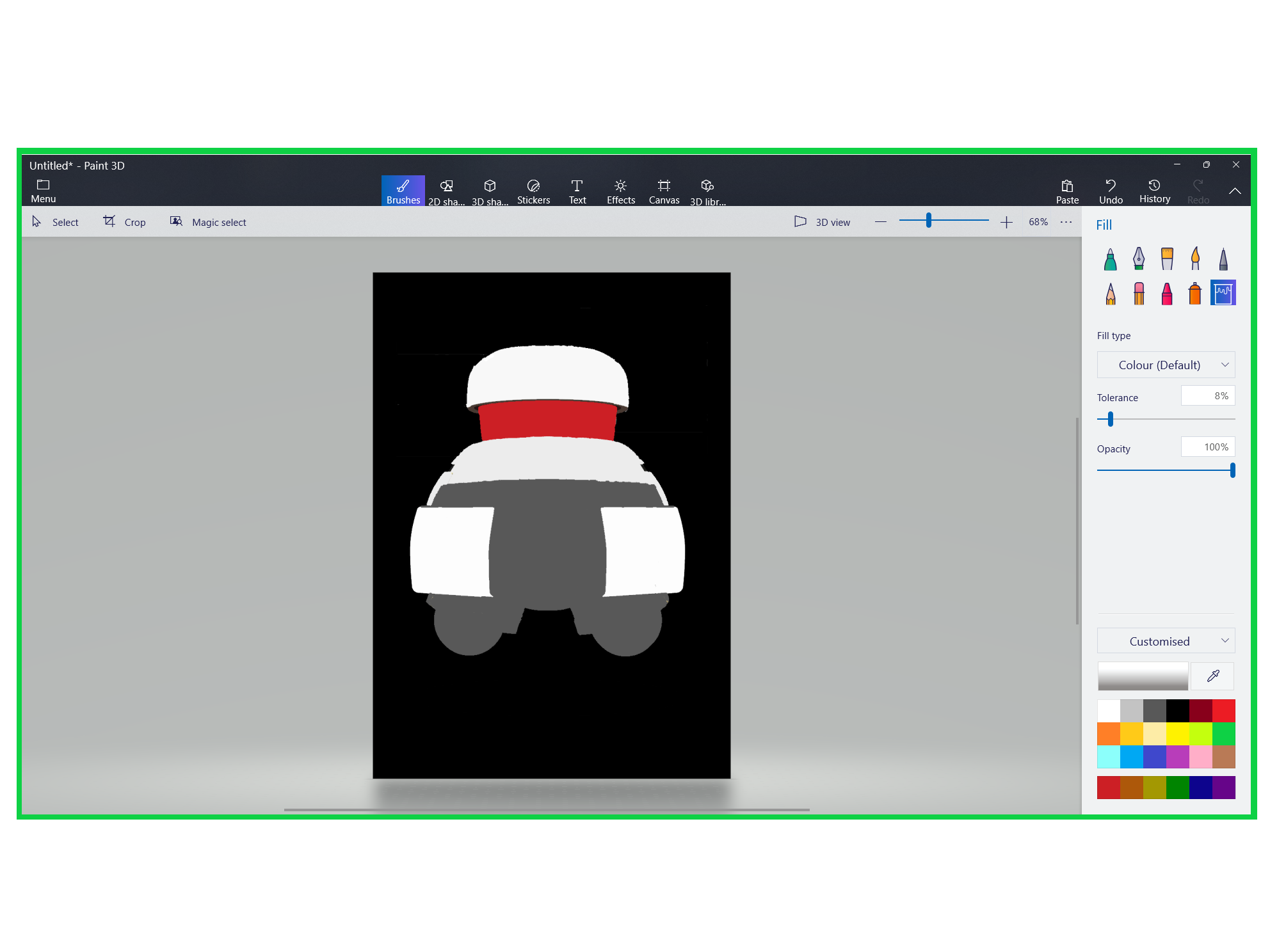Choose the dark grey colour swatch
The width and height of the screenshot is (1270, 952).
pyautogui.click(x=1155, y=711)
